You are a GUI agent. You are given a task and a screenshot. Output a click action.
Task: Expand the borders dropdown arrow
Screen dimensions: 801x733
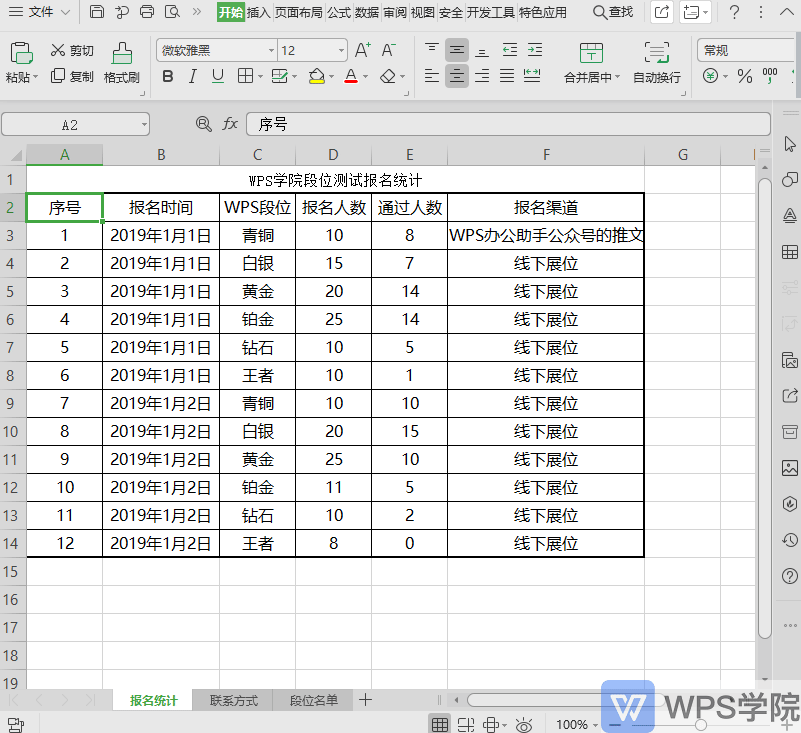tap(260, 77)
